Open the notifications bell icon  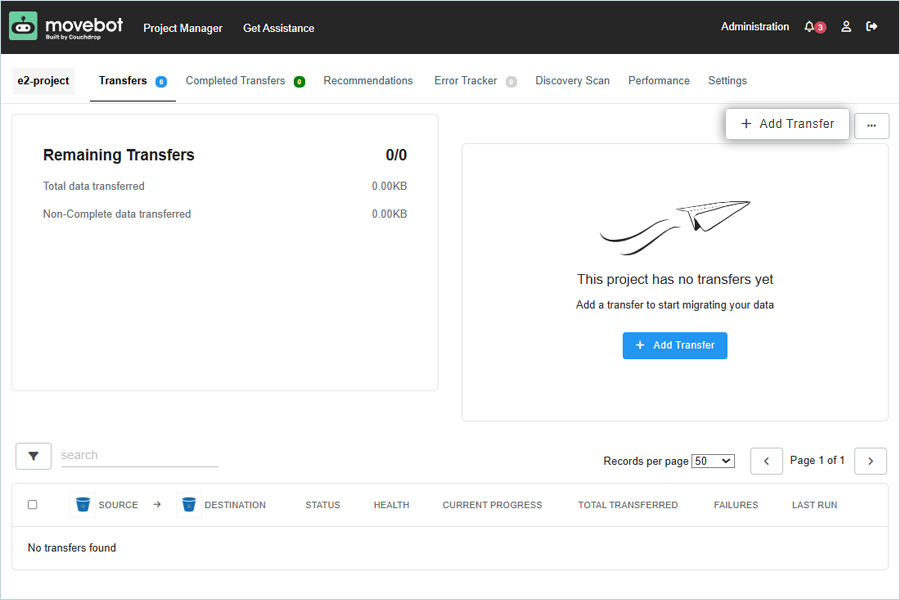tap(810, 27)
